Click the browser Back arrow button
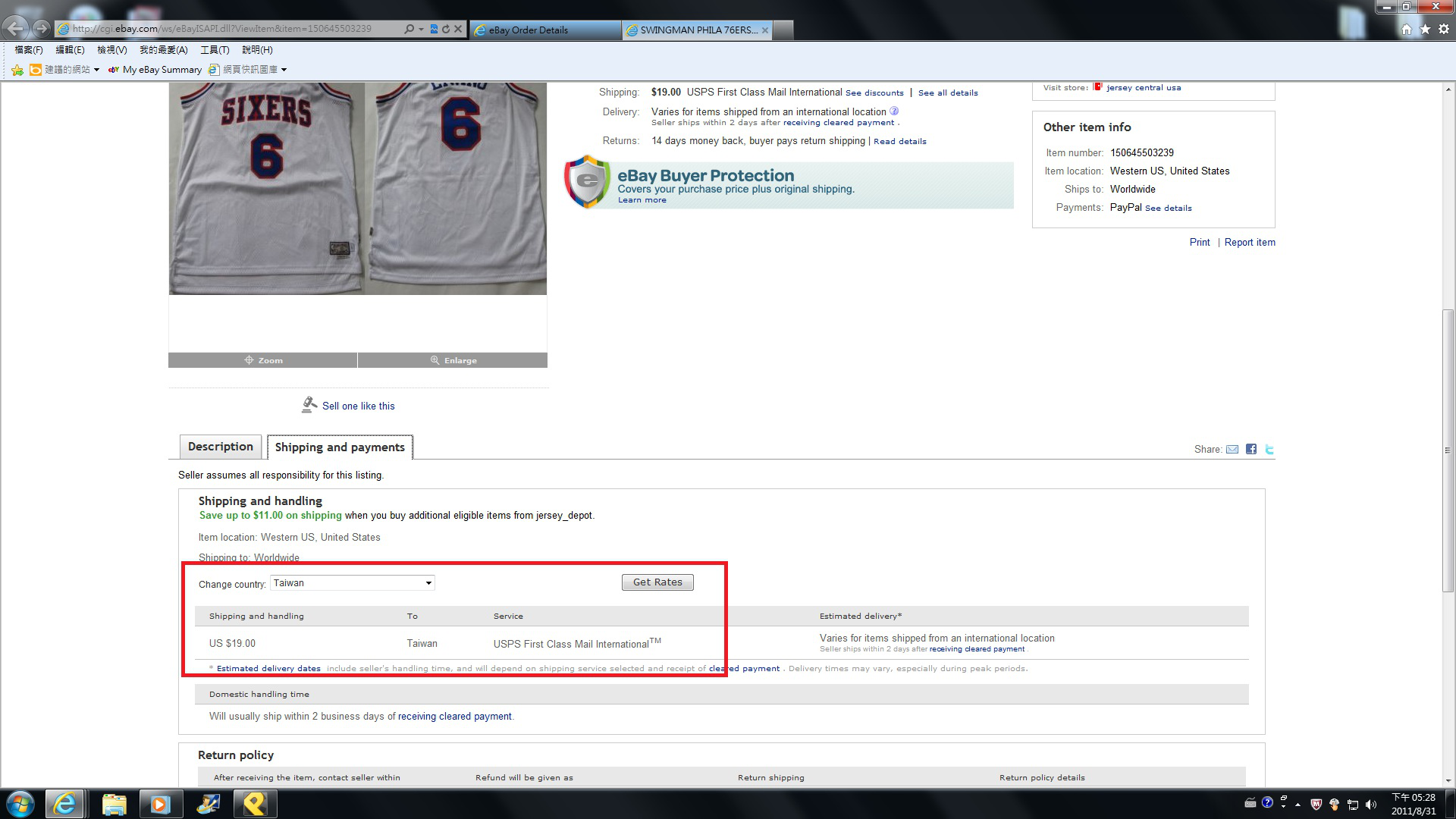 15,29
